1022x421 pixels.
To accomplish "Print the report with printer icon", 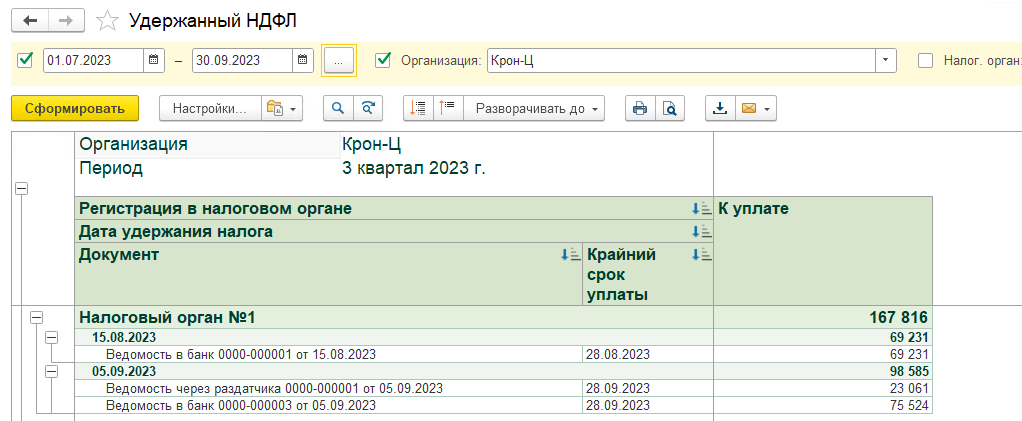I will pyautogui.click(x=640, y=109).
